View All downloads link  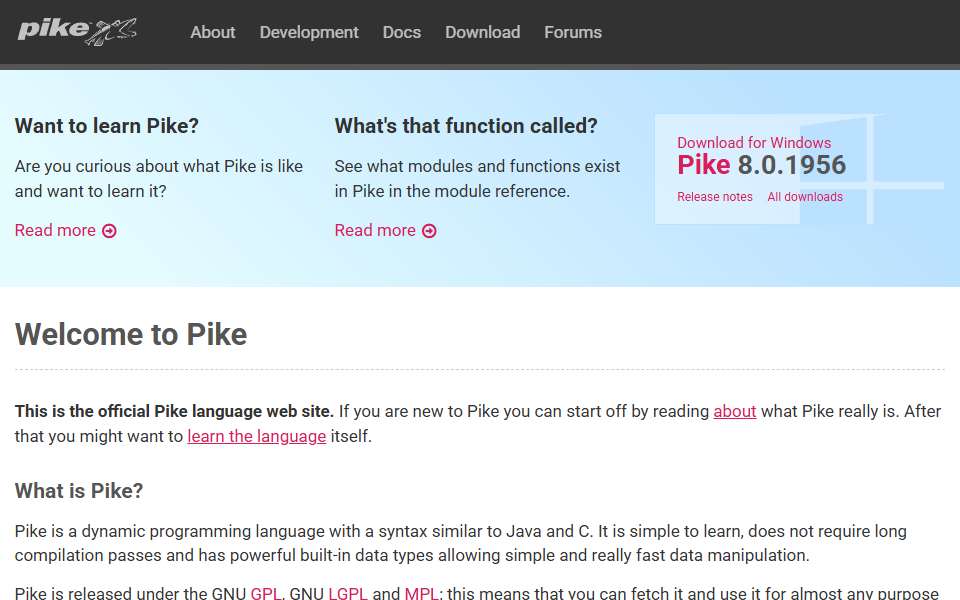pyautogui.click(x=805, y=197)
